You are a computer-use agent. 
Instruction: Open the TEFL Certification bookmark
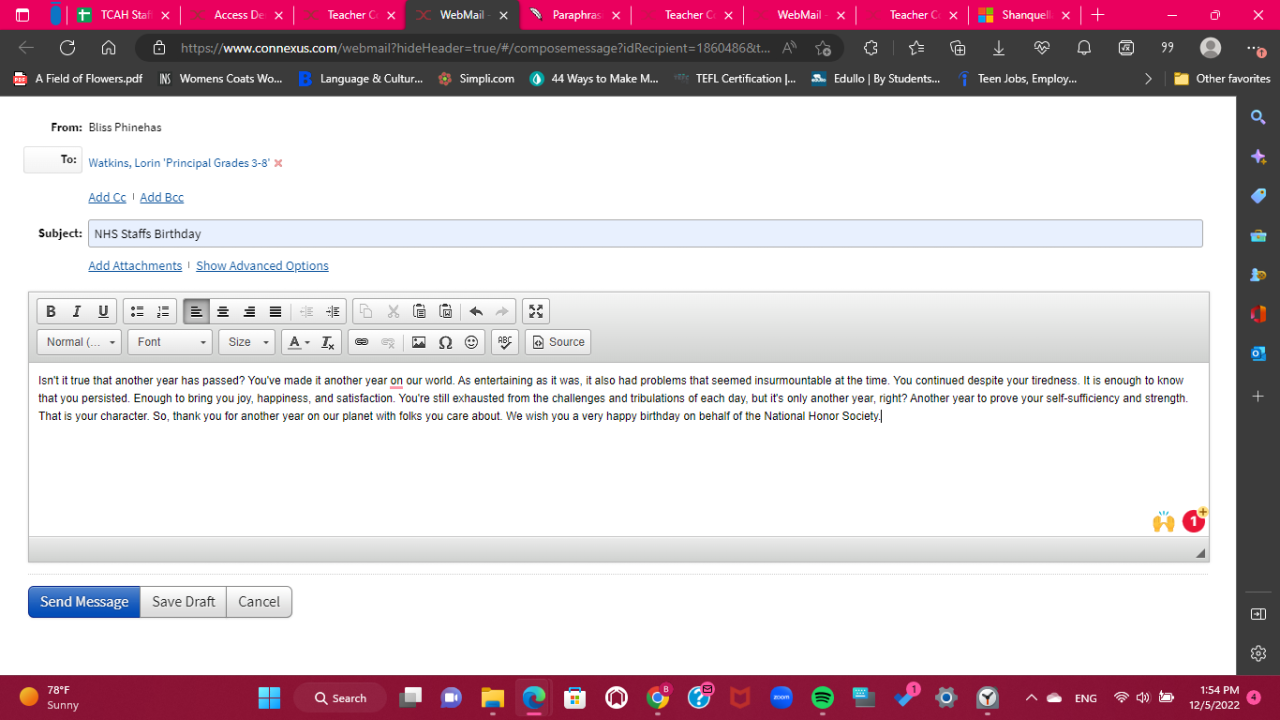(735, 79)
